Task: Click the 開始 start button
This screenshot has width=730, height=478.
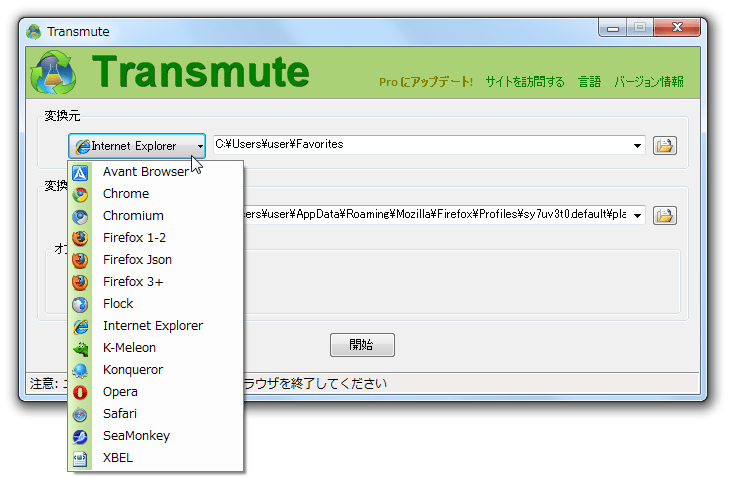Action: [x=362, y=345]
